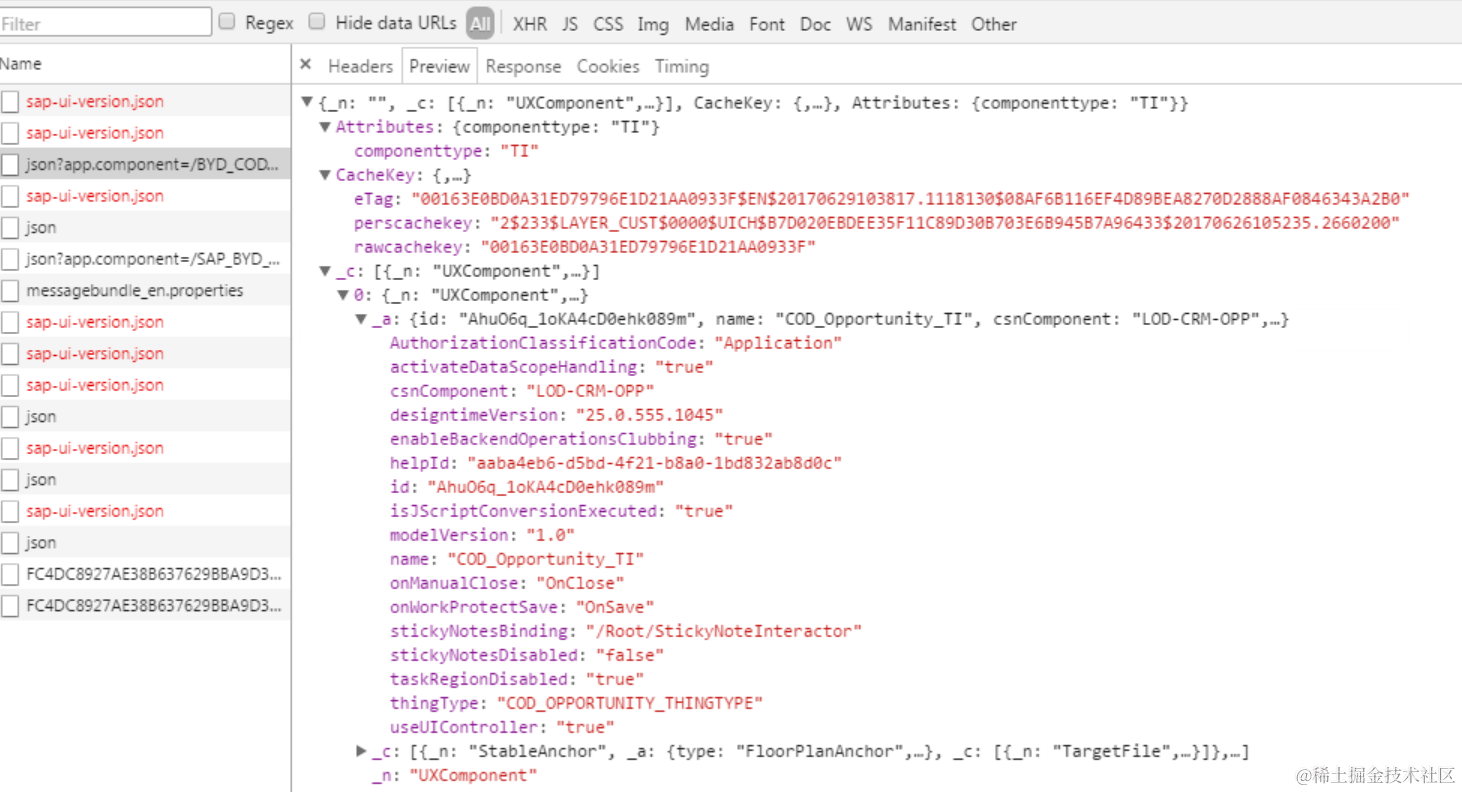1462x792 pixels.
Task: Click the activateDataScopeHandling property
Action: [x=552, y=366]
